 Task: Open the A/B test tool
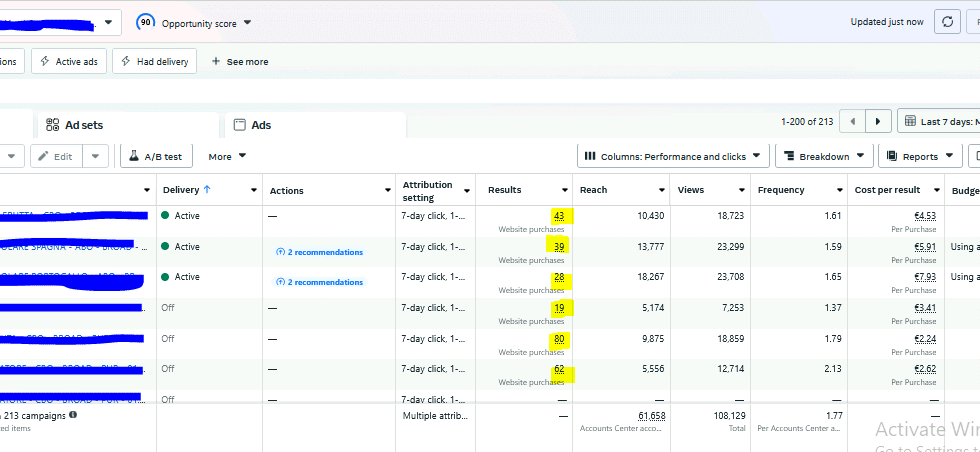click(x=157, y=156)
